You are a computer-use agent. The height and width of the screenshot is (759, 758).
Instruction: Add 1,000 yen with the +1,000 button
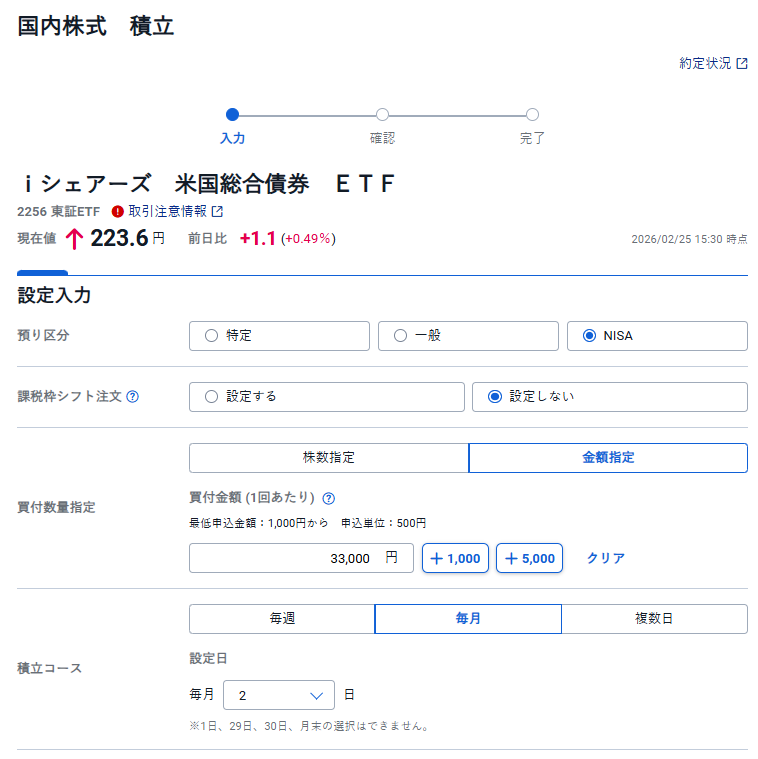(x=455, y=558)
